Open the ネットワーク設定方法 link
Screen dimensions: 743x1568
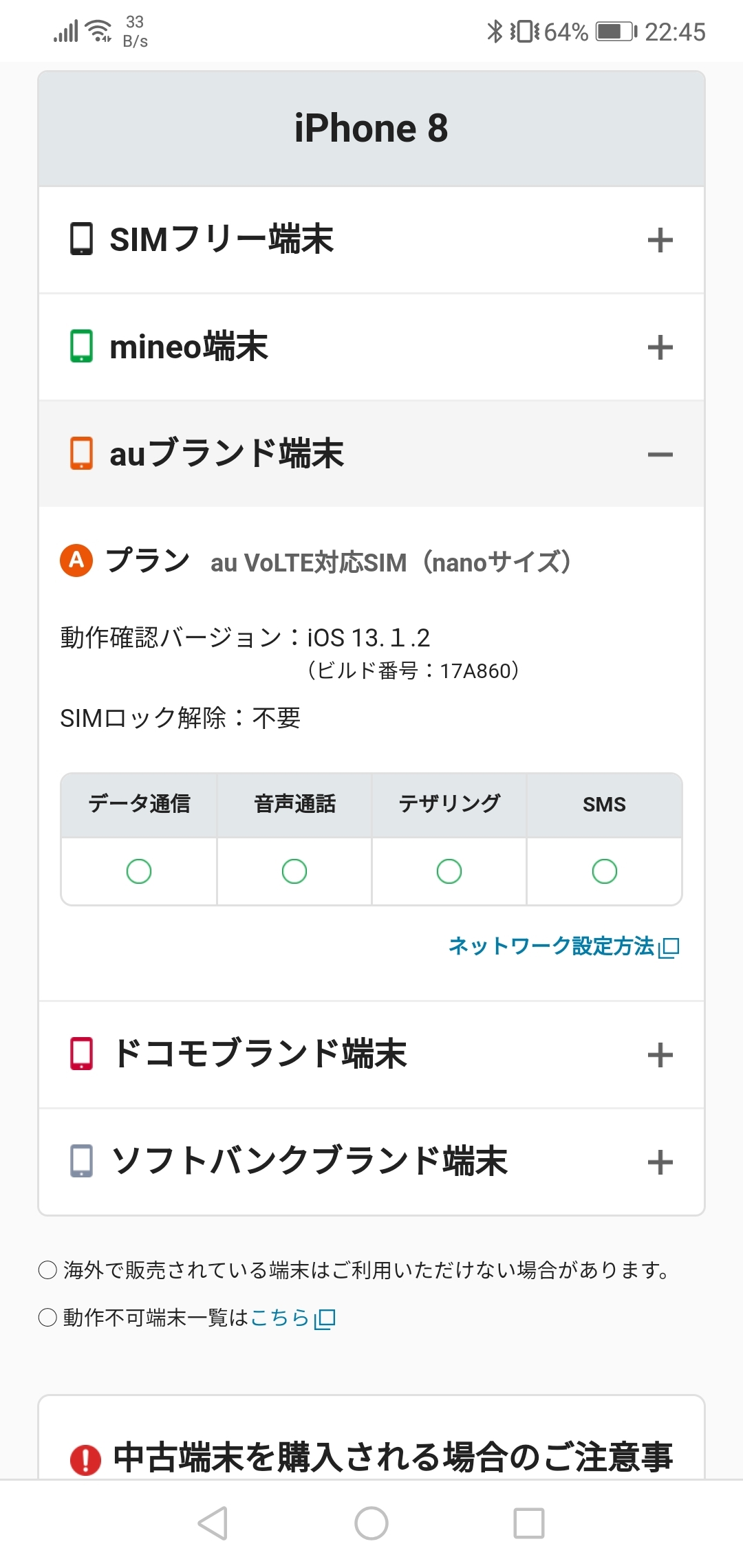[x=563, y=946]
